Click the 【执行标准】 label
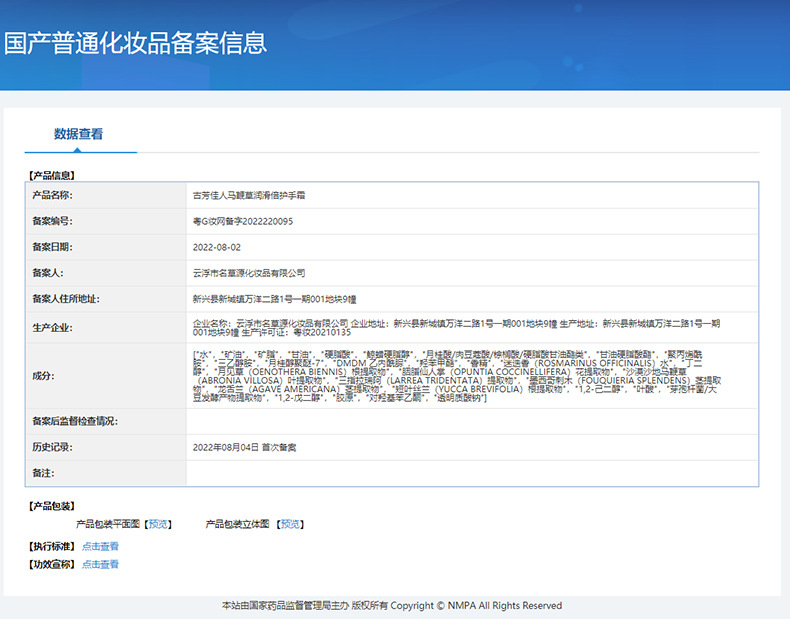Viewport: 790px width, 630px height. [52, 546]
